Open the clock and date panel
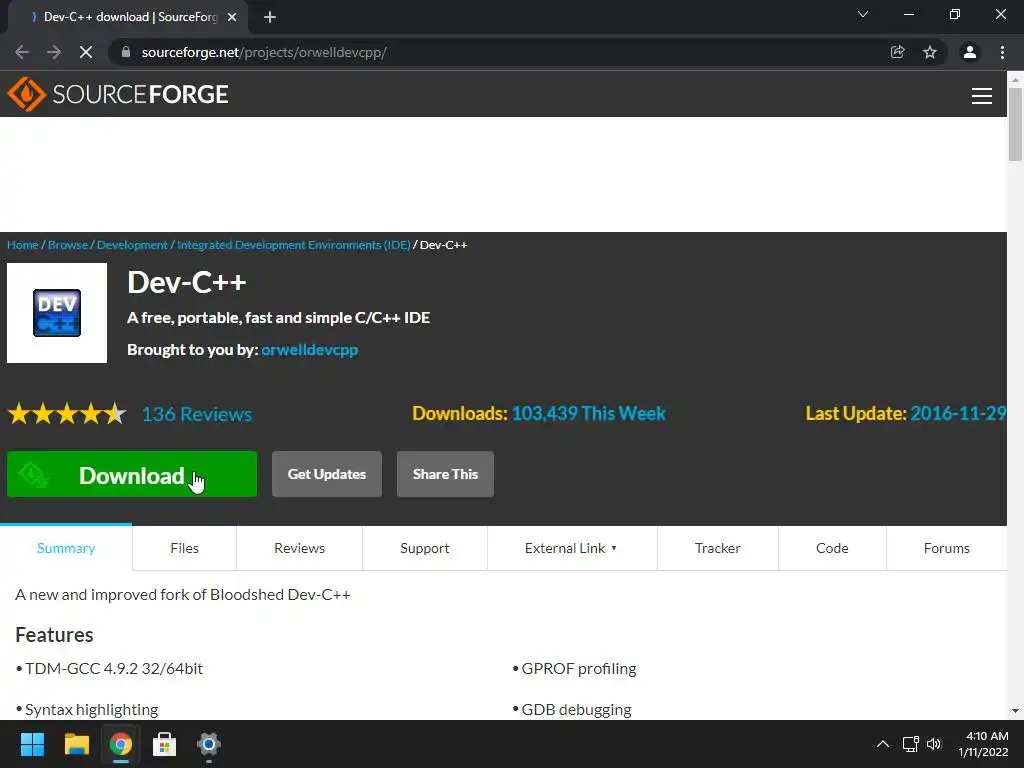Image resolution: width=1024 pixels, height=768 pixels. pos(983,744)
